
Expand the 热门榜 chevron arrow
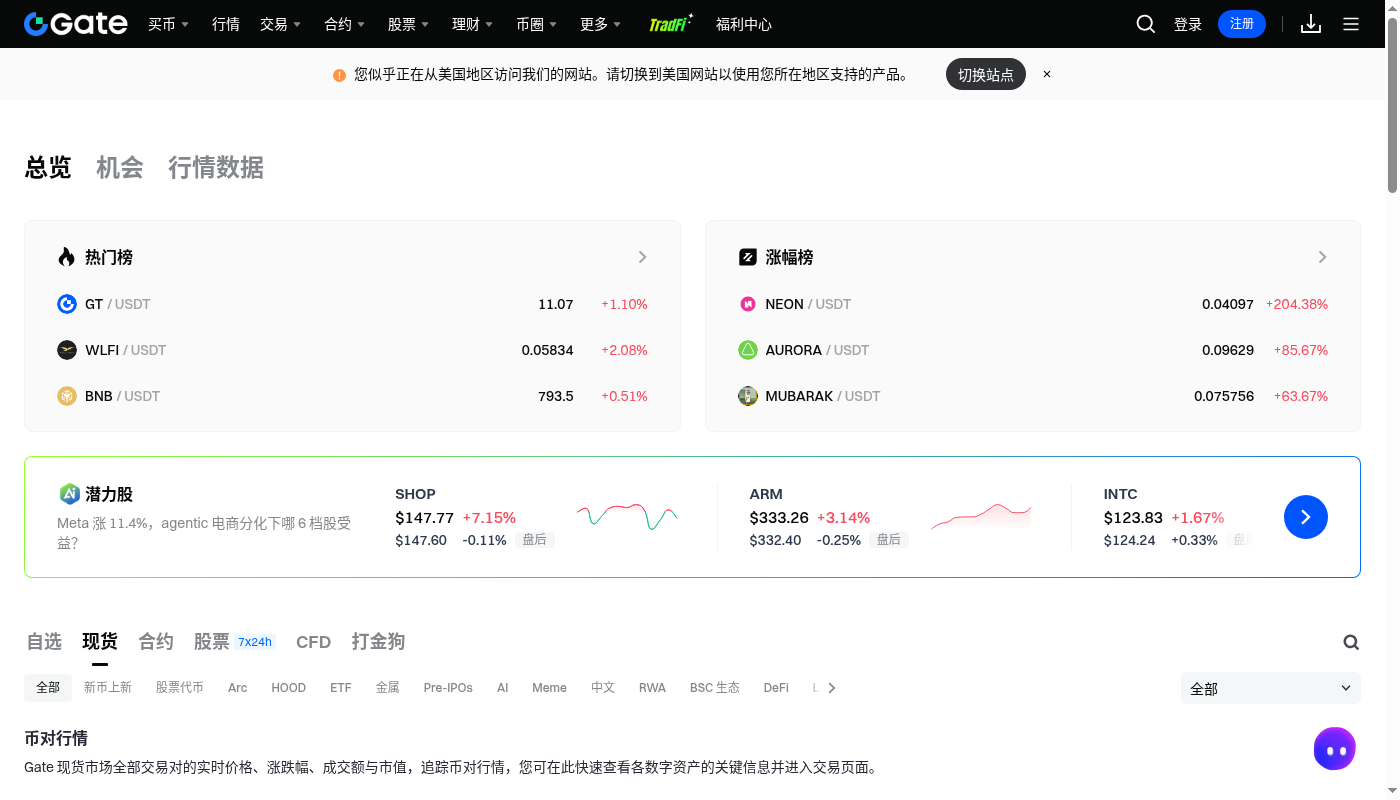coord(642,257)
